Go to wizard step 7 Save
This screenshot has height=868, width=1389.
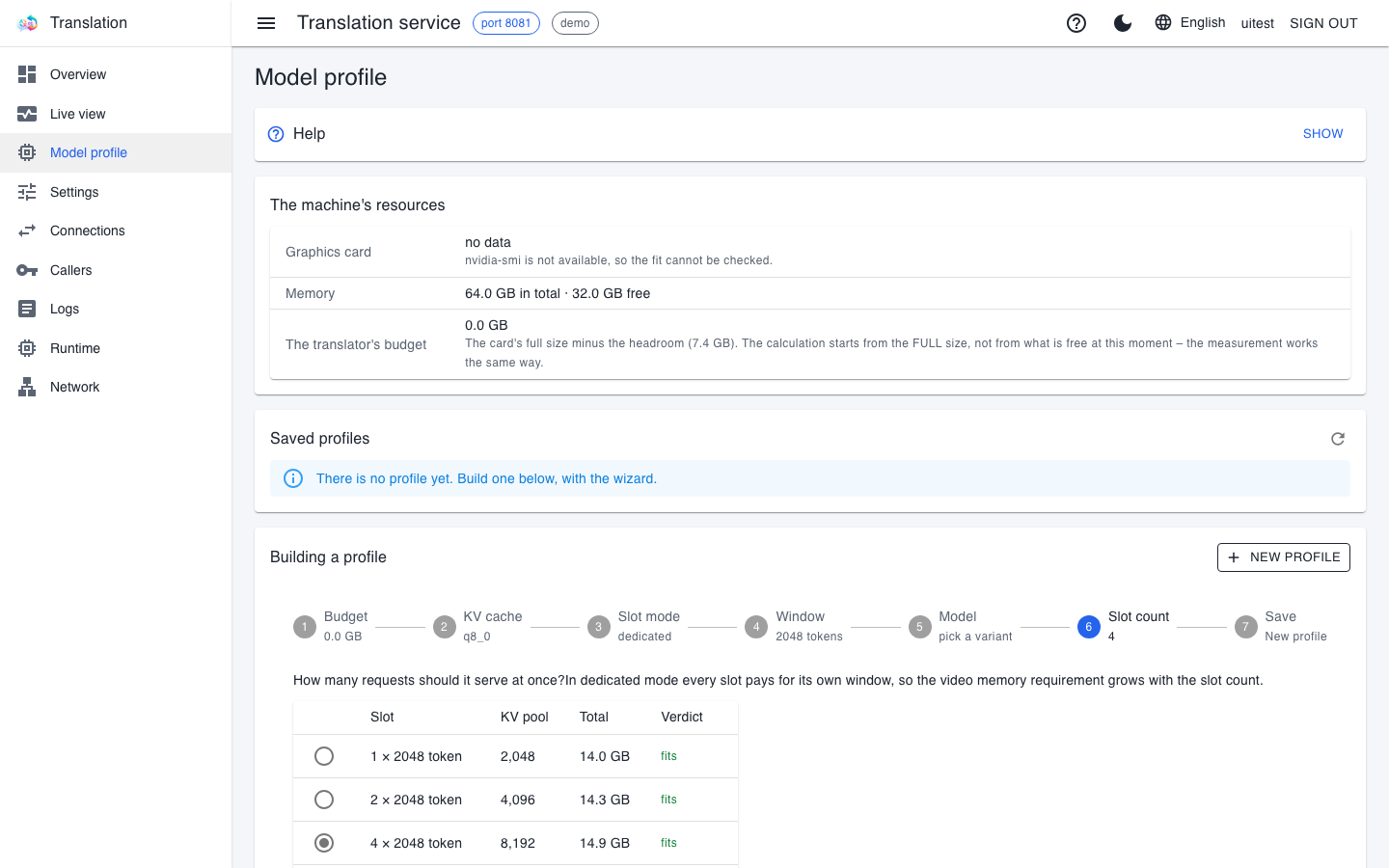pyautogui.click(x=1281, y=626)
